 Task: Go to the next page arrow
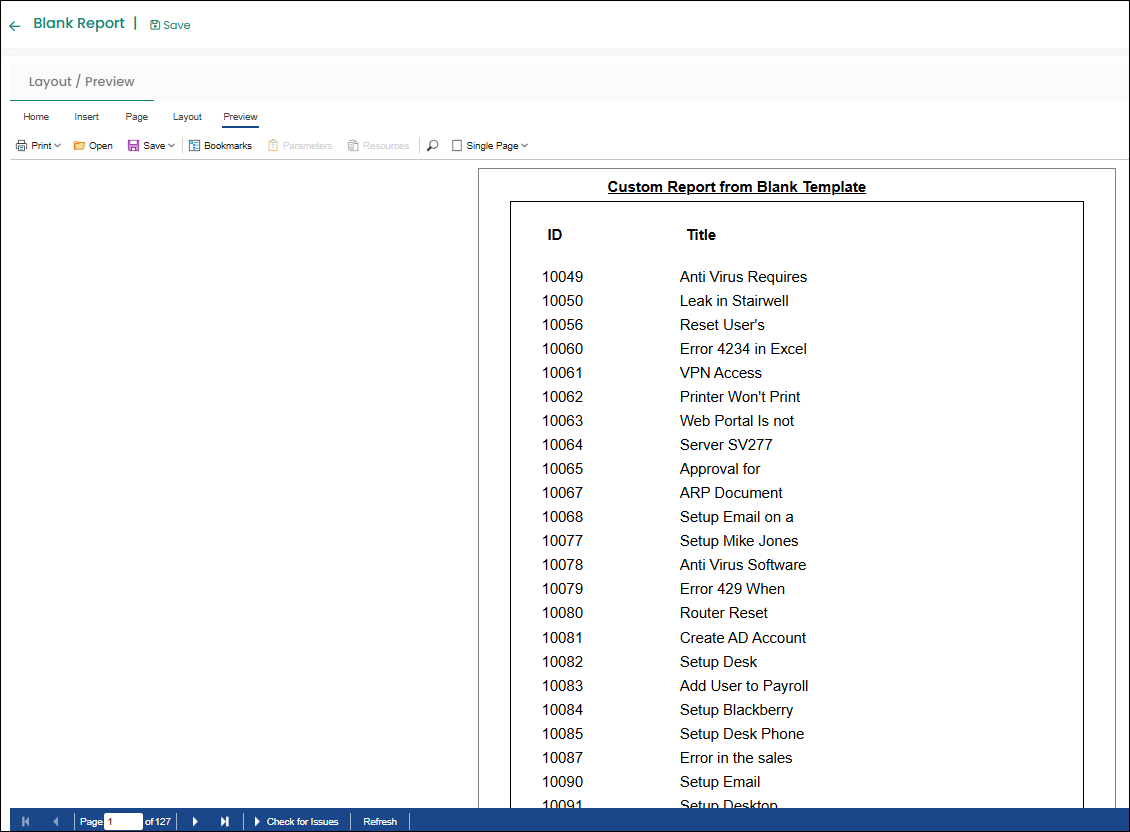coord(195,822)
